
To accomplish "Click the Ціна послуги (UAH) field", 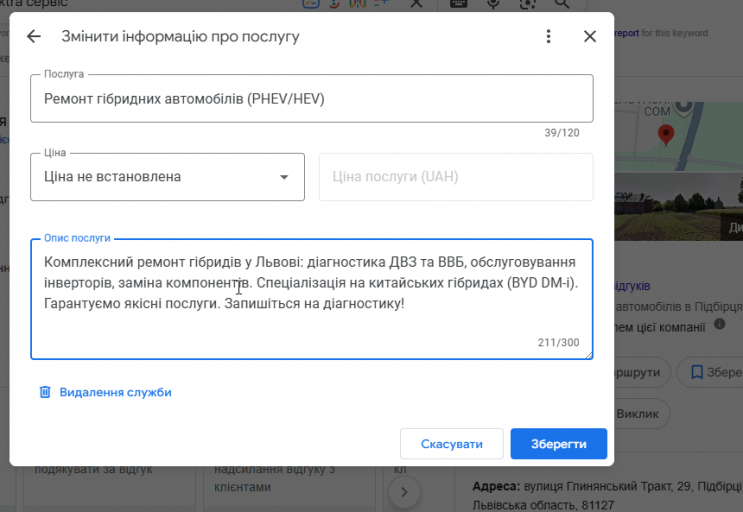I will pyautogui.click(x=456, y=177).
